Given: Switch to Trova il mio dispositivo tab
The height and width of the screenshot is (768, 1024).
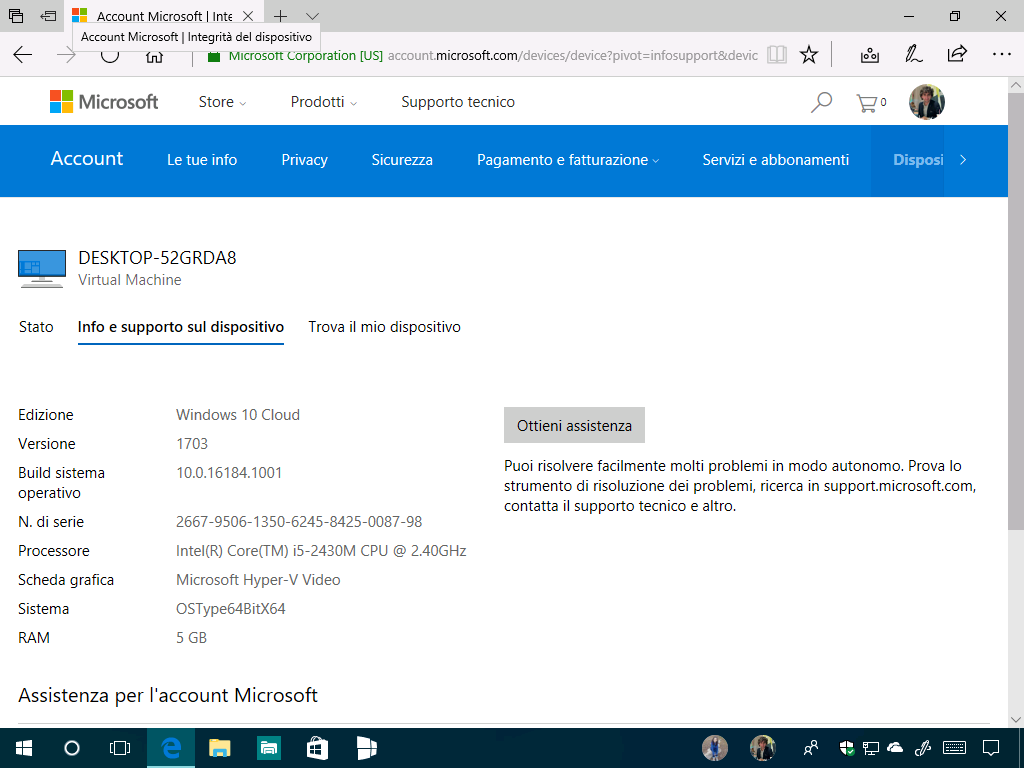Looking at the screenshot, I should tap(384, 327).
